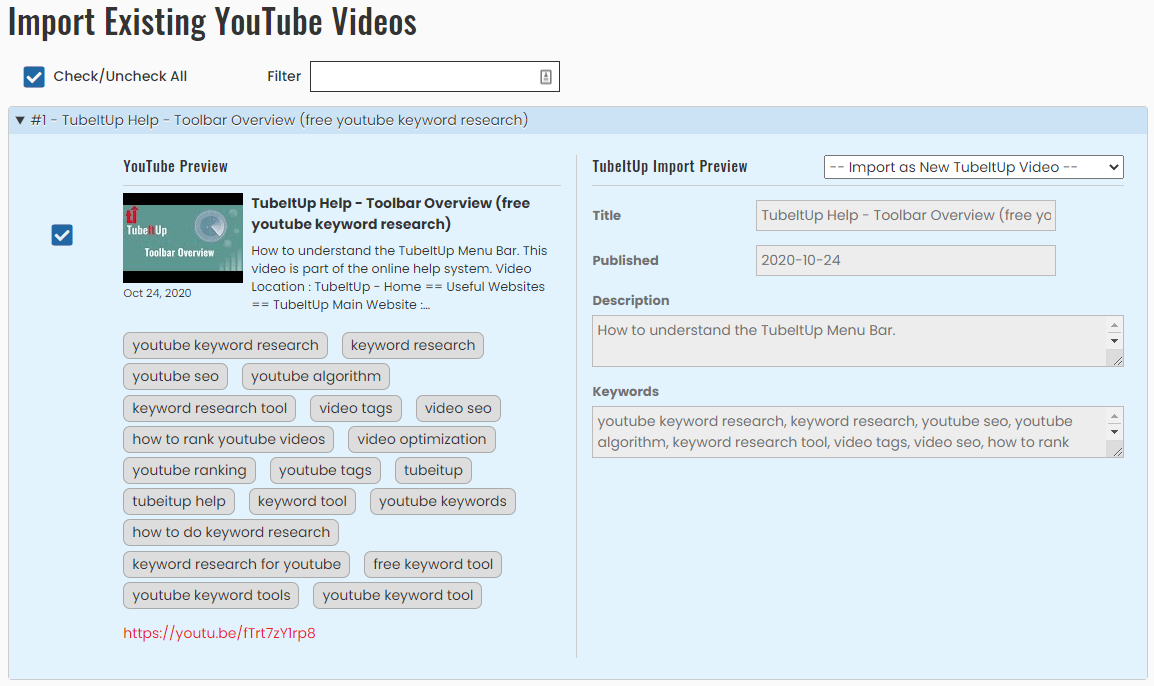Collapse the #1 TubeItUp Help section triangle
Viewport: 1154px width, 686px height.
pos(20,120)
